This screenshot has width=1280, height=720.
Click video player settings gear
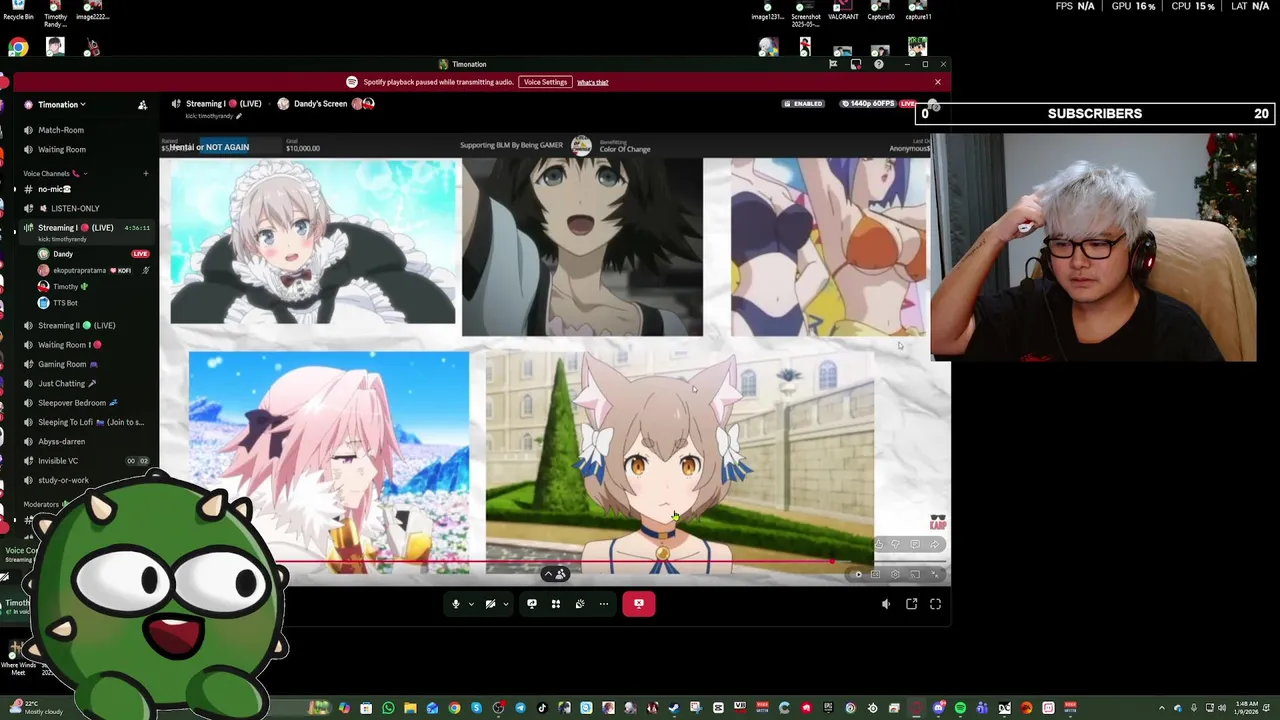(895, 574)
